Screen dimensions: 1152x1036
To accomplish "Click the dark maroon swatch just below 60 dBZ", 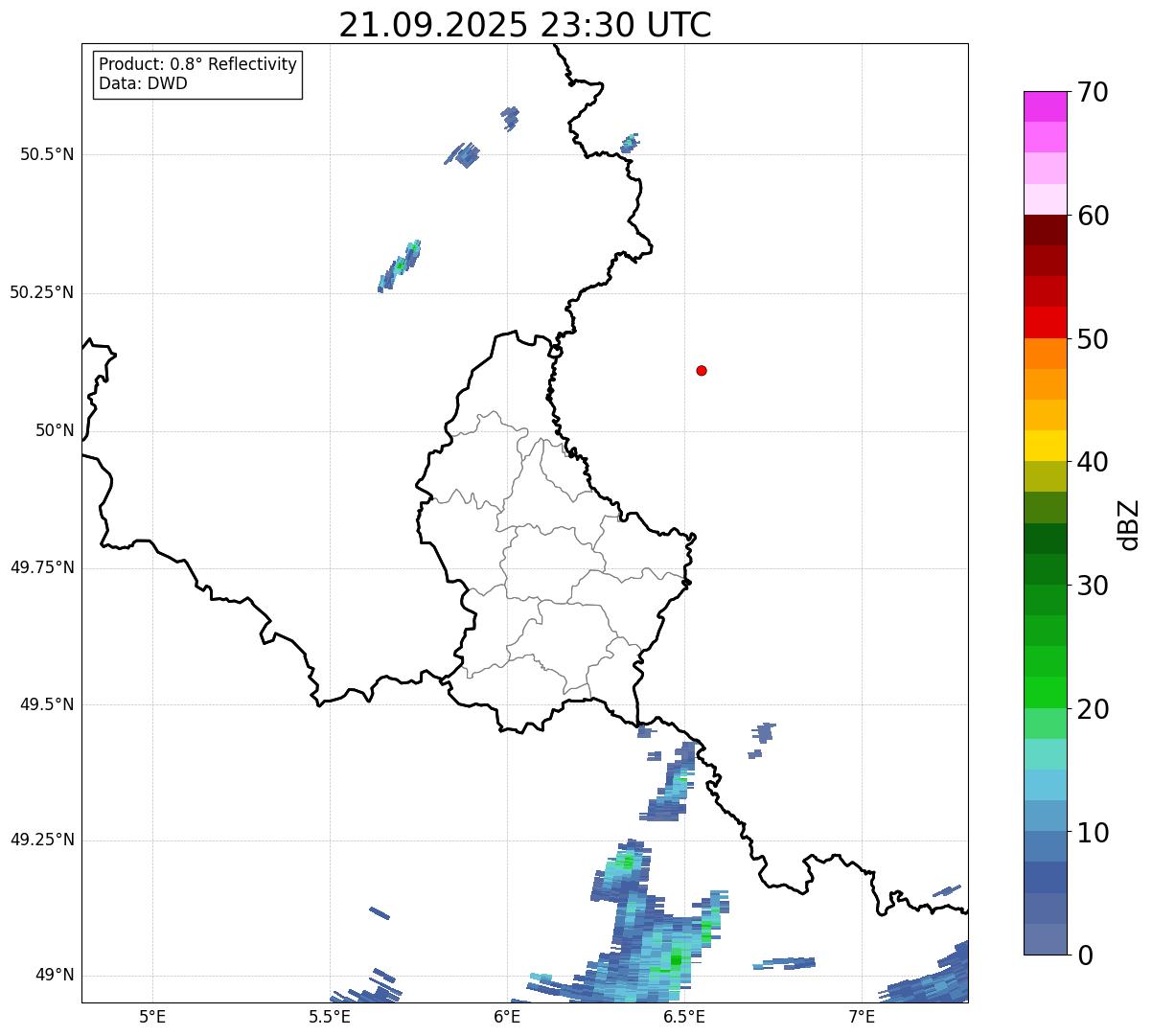I will point(1045,230).
